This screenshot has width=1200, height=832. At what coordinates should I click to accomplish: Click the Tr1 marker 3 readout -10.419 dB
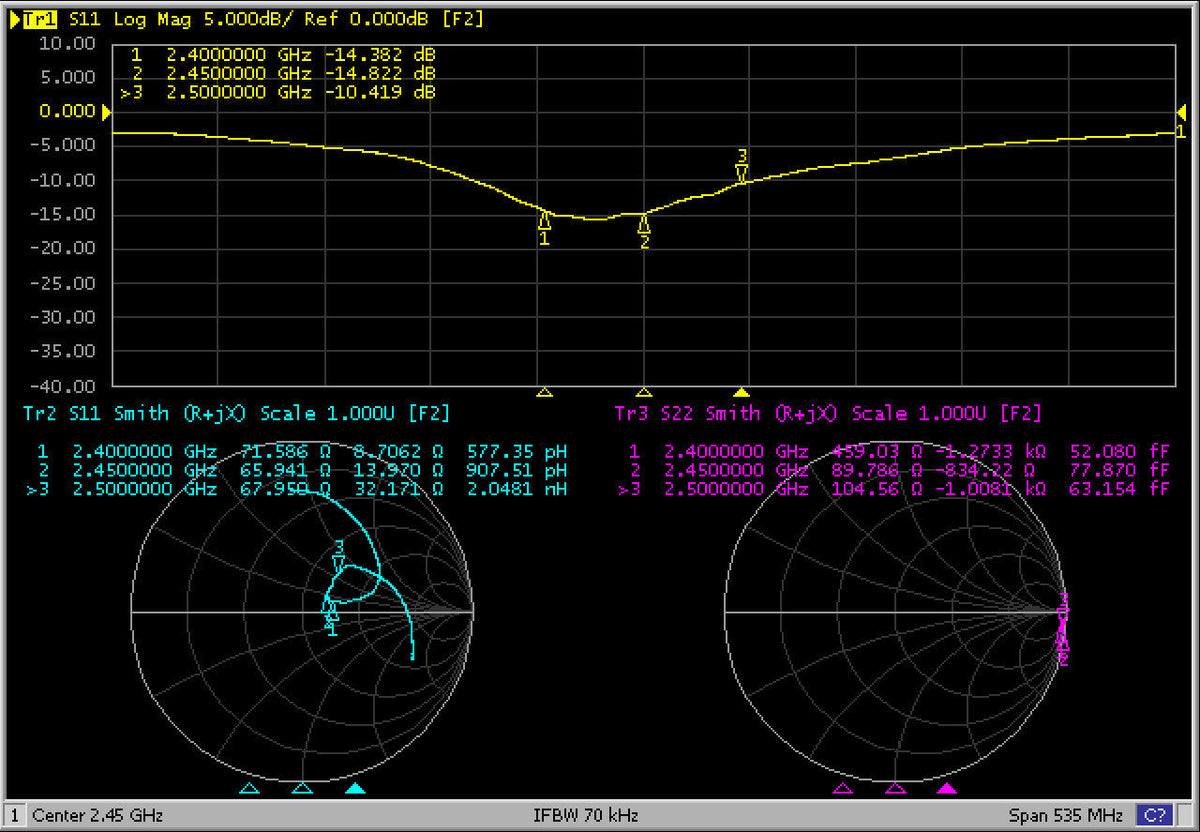click(x=380, y=92)
